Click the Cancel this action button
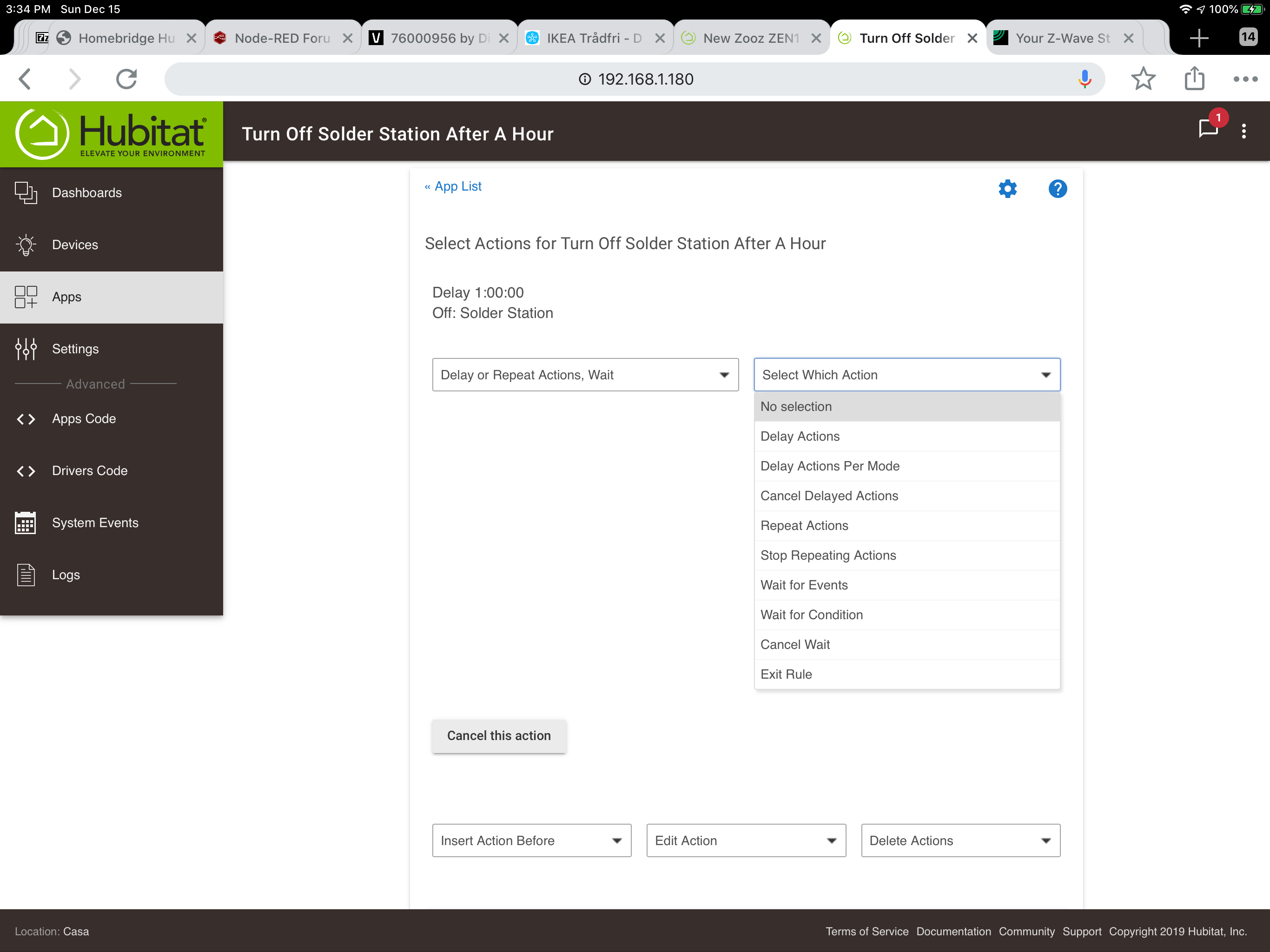 [x=498, y=735]
